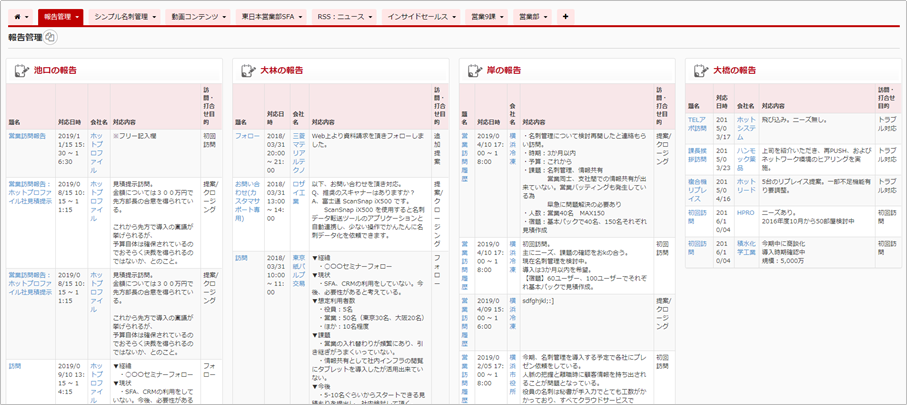
Task: Open 初回訪問 link in the HPRO row
Action: tap(697, 216)
